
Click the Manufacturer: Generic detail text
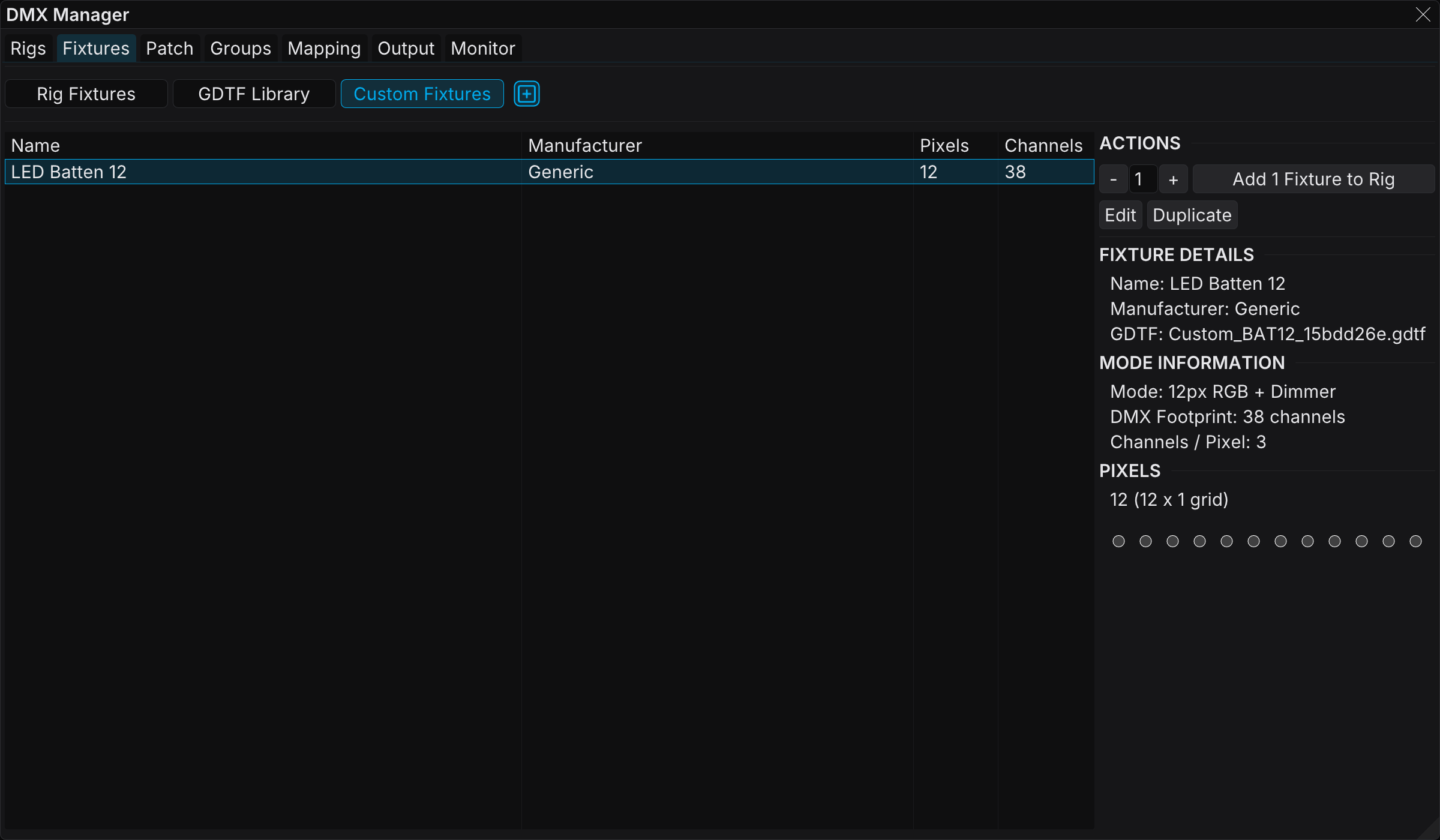pyautogui.click(x=1205, y=309)
